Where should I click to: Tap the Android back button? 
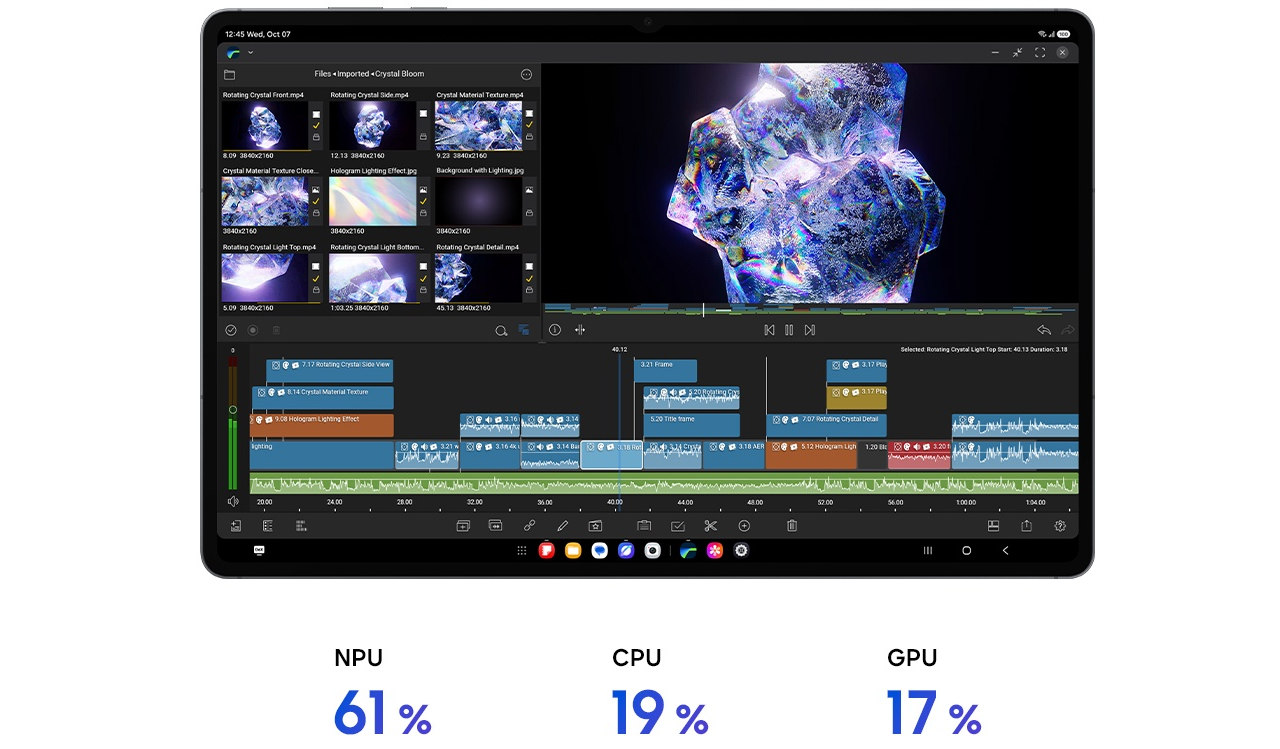(1005, 551)
